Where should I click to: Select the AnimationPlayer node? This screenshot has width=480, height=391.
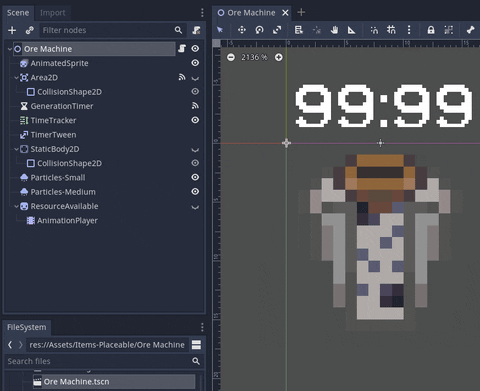pos(67,221)
